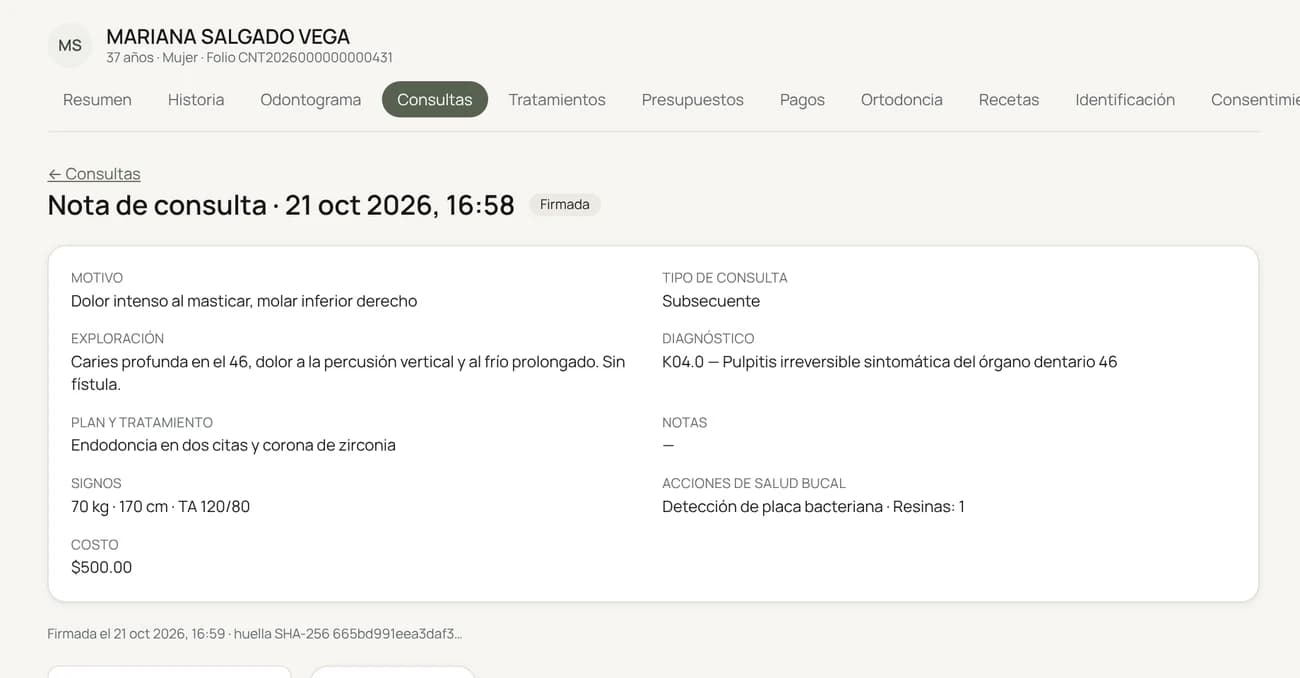The height and width of the screenshot is (678, 1300).
Task: Click the ACCIONES DE SALUD BUCAL label
Action: 754,483
